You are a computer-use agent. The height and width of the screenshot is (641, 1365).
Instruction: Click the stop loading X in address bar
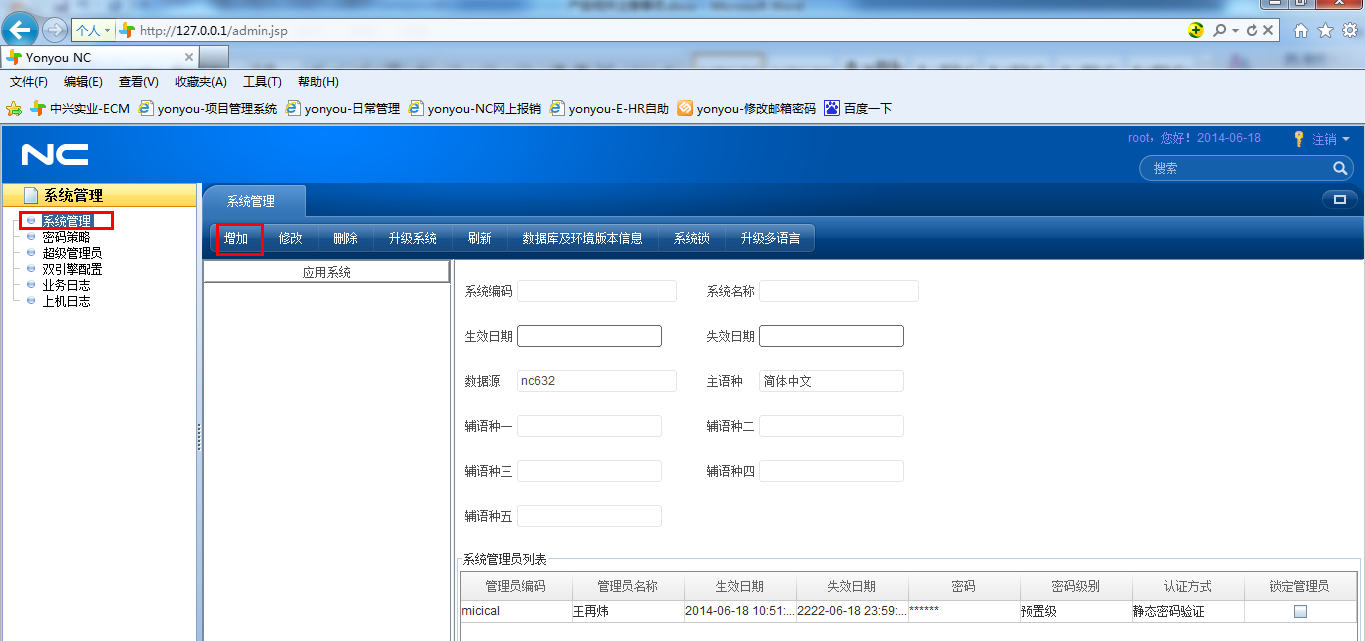tap(1268, 31)
